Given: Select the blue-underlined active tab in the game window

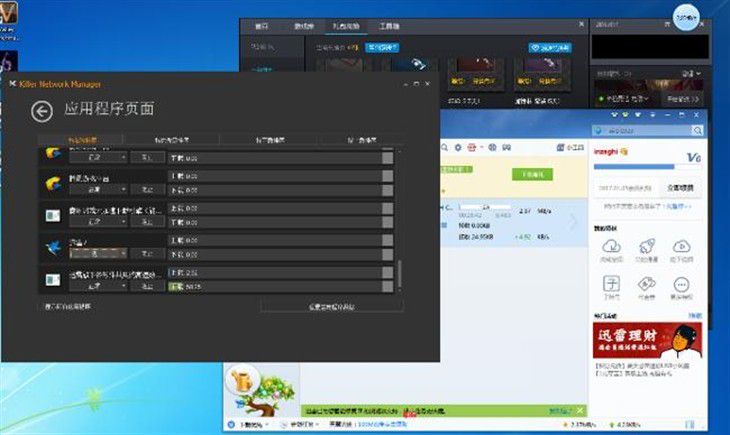Looking at the screenshot, I should [x=345, y=27].
